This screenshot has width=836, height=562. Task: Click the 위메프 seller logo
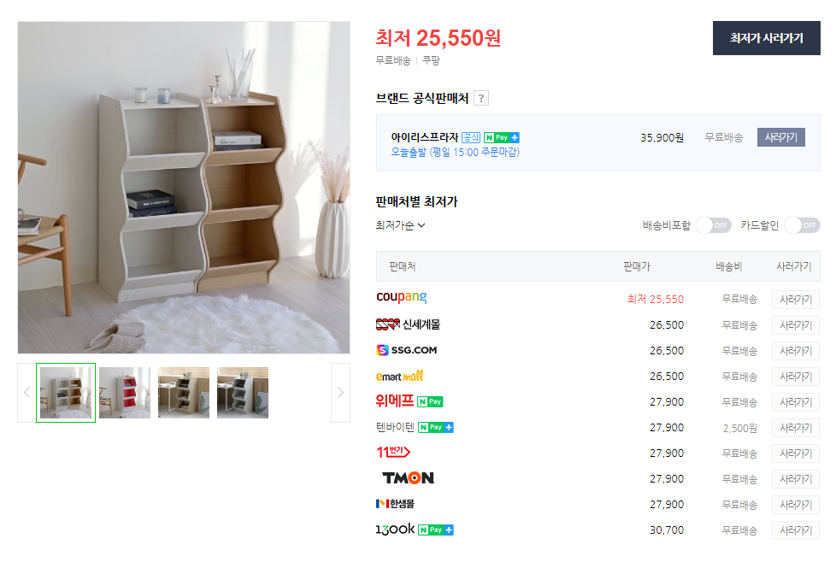395,401
